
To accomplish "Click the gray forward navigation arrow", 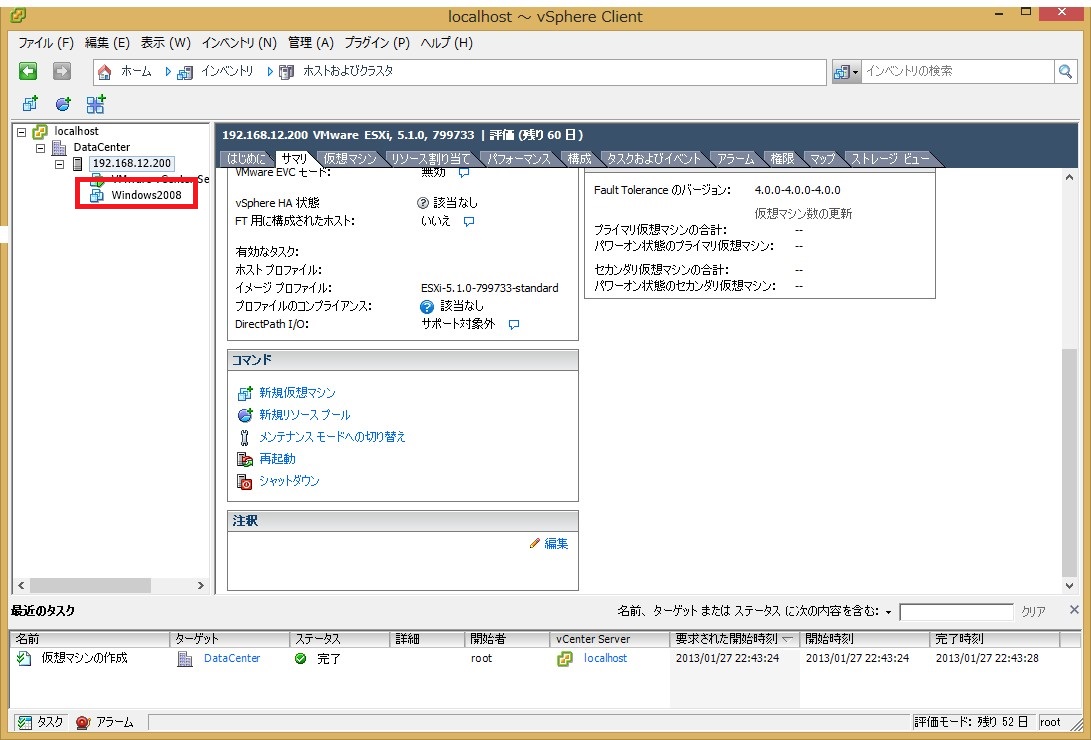I will point(62,71).
